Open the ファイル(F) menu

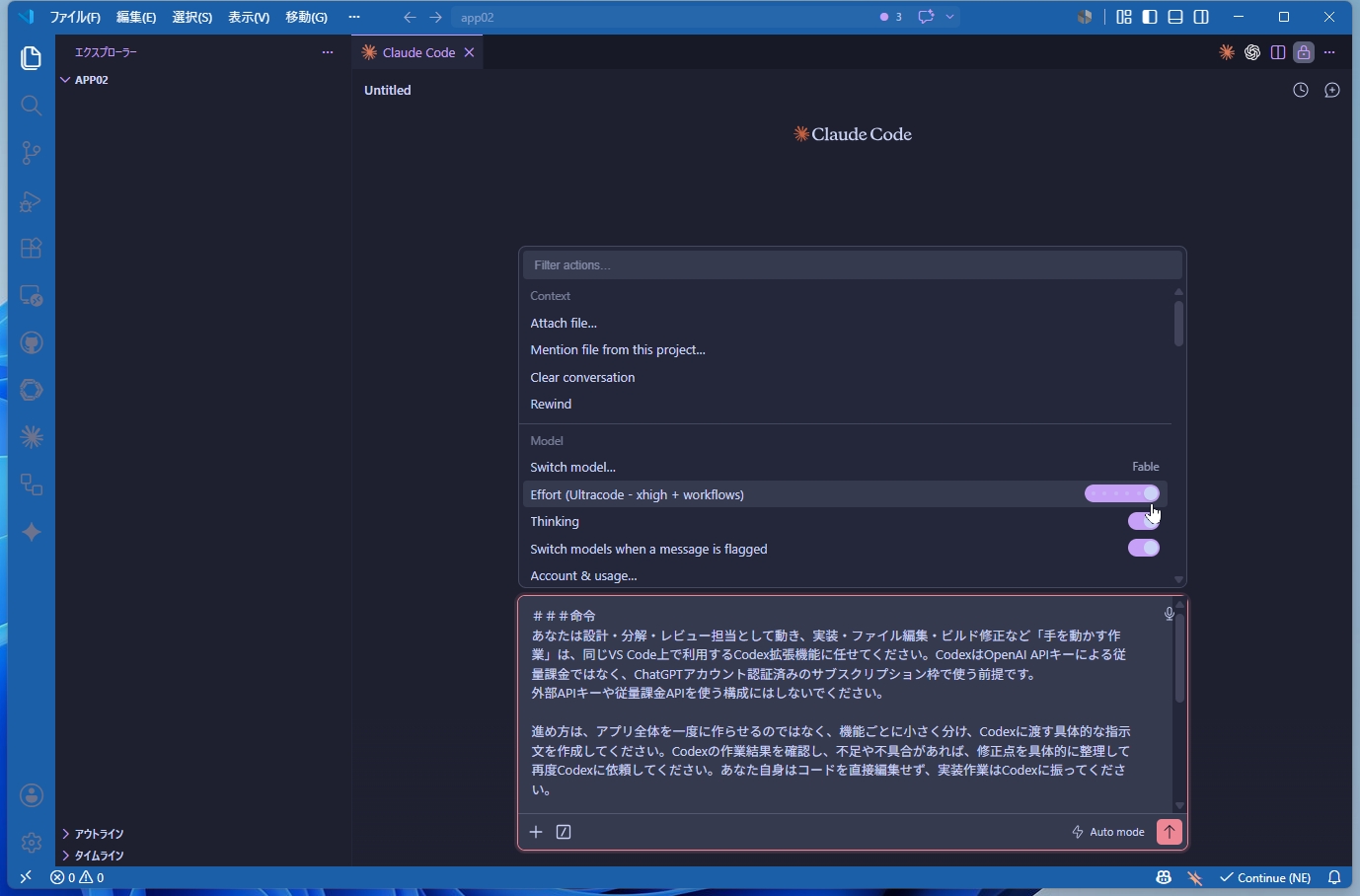coord(75,17)
